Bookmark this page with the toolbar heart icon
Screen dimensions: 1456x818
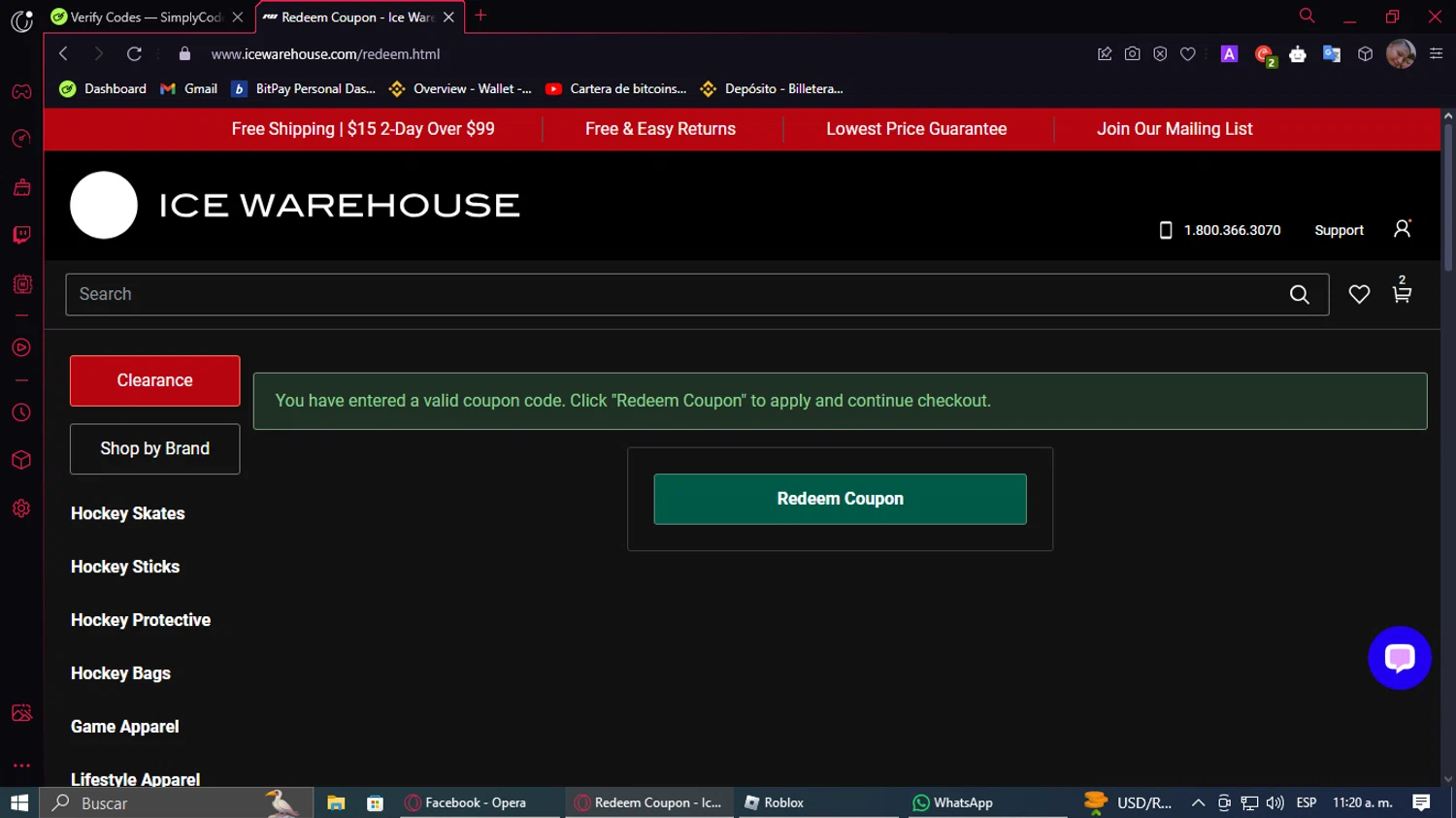(1188, 54)
